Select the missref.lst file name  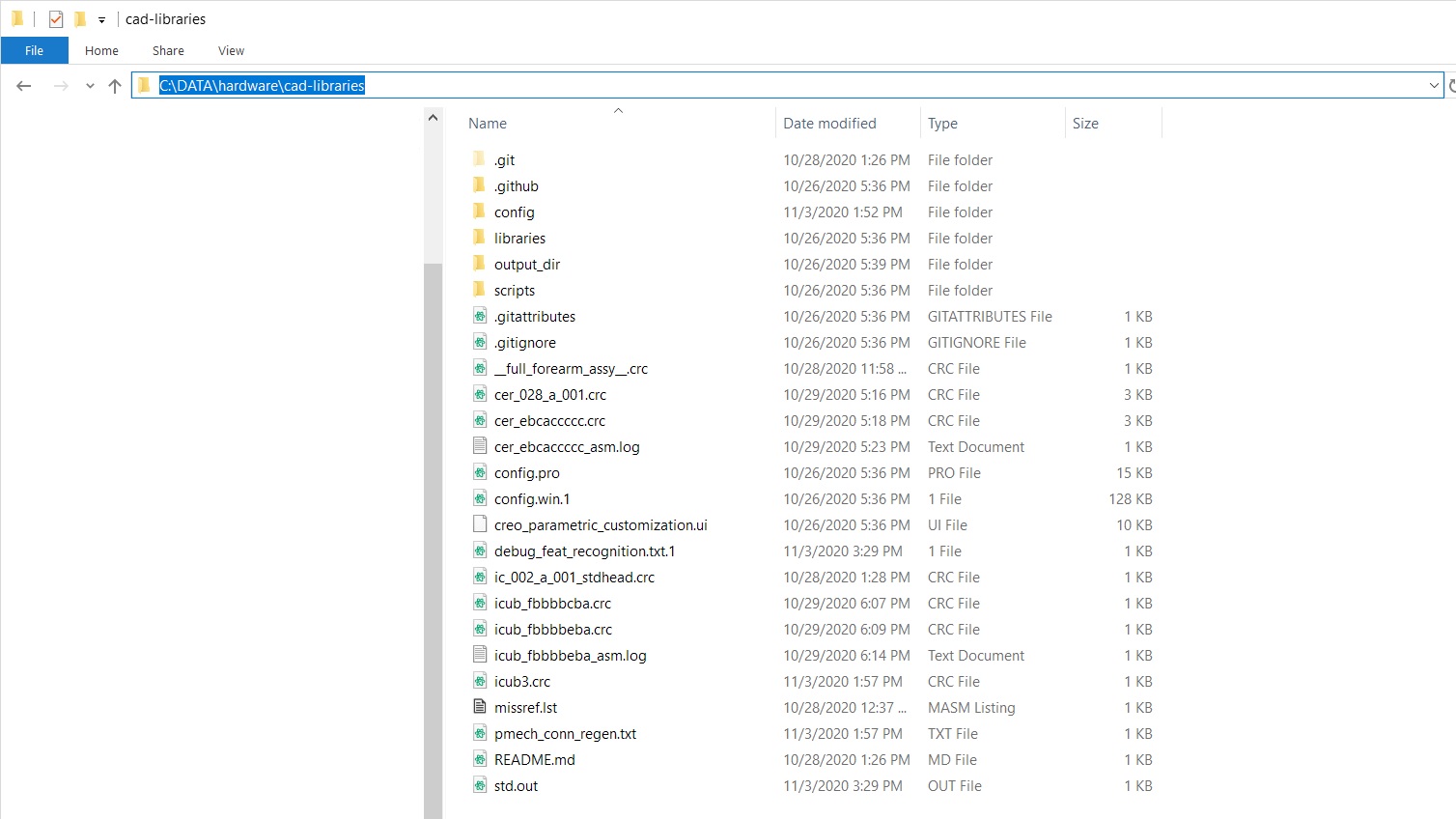pyautogui.click(x=526, y=707)
